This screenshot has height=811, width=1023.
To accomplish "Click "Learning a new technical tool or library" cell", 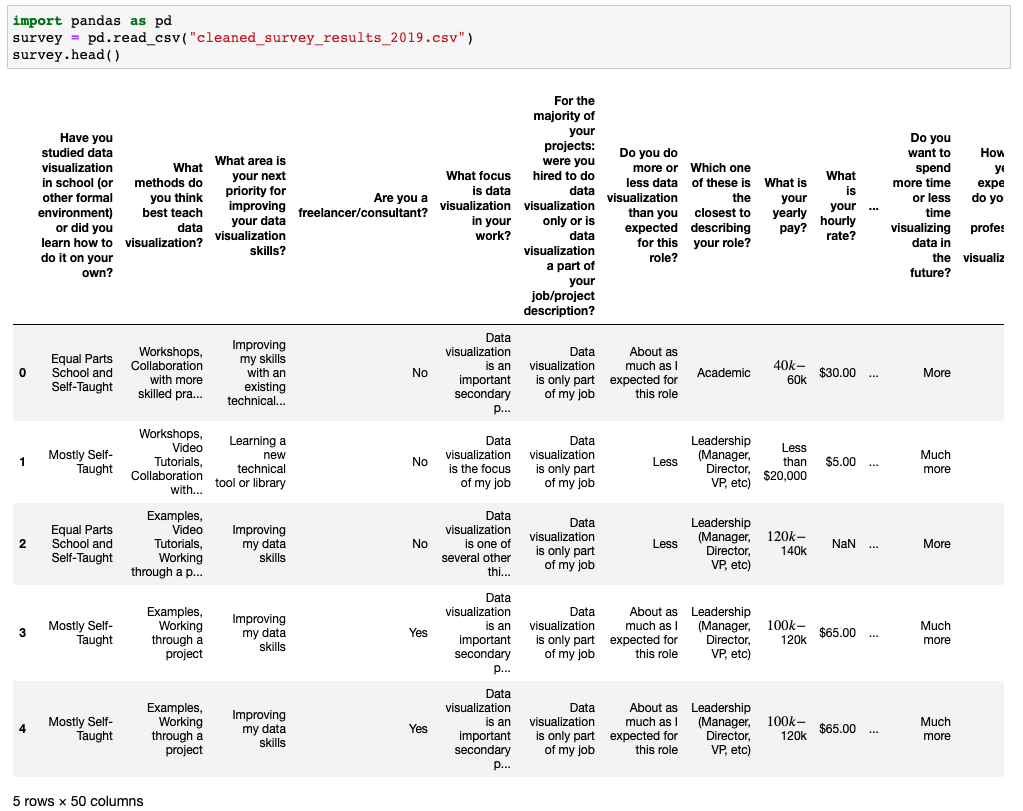I will [x=252, y=462].
